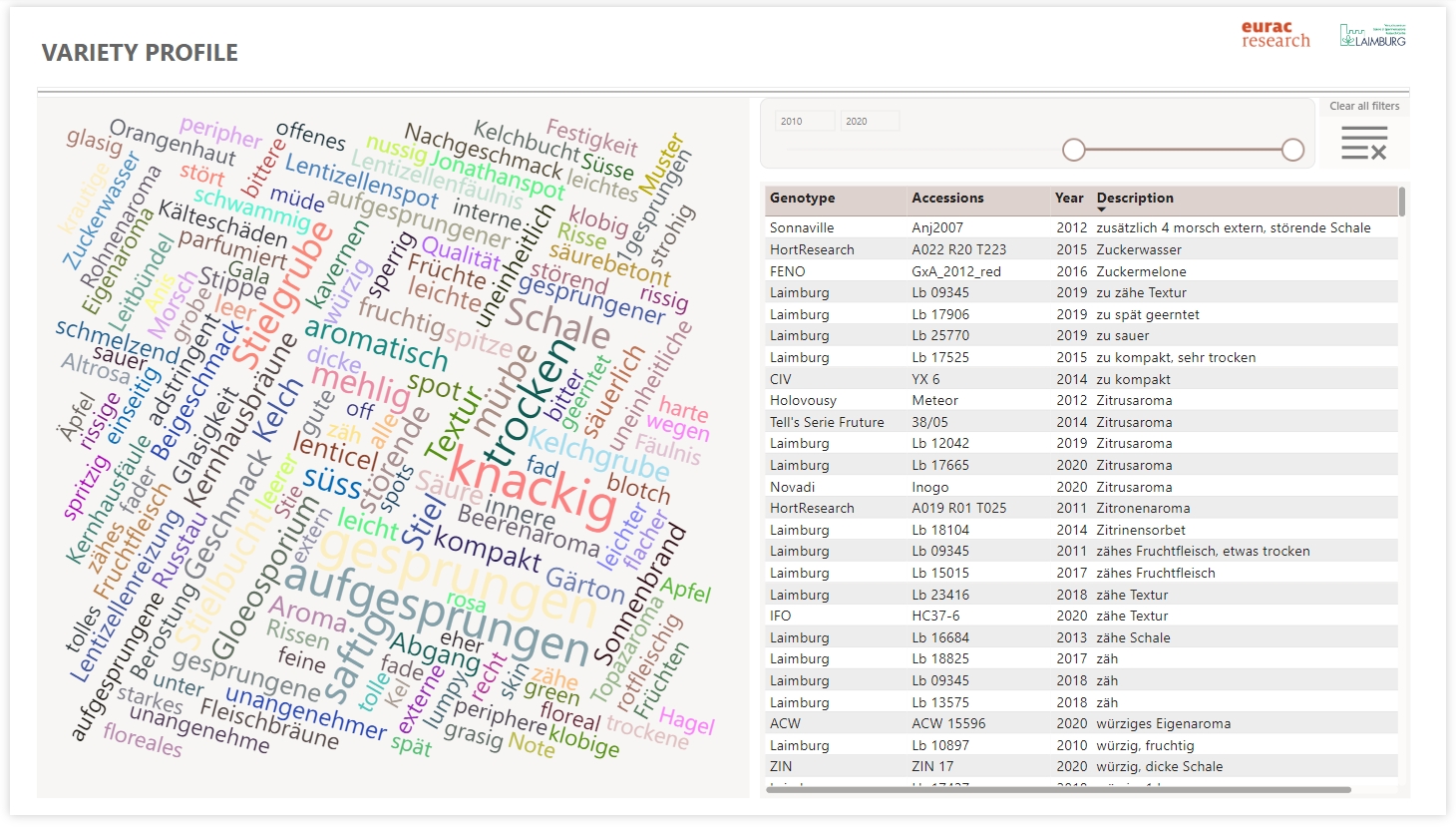Click the Accessions column header
This screenshot has height=828, width=1456.
click(x=947, y=198)
